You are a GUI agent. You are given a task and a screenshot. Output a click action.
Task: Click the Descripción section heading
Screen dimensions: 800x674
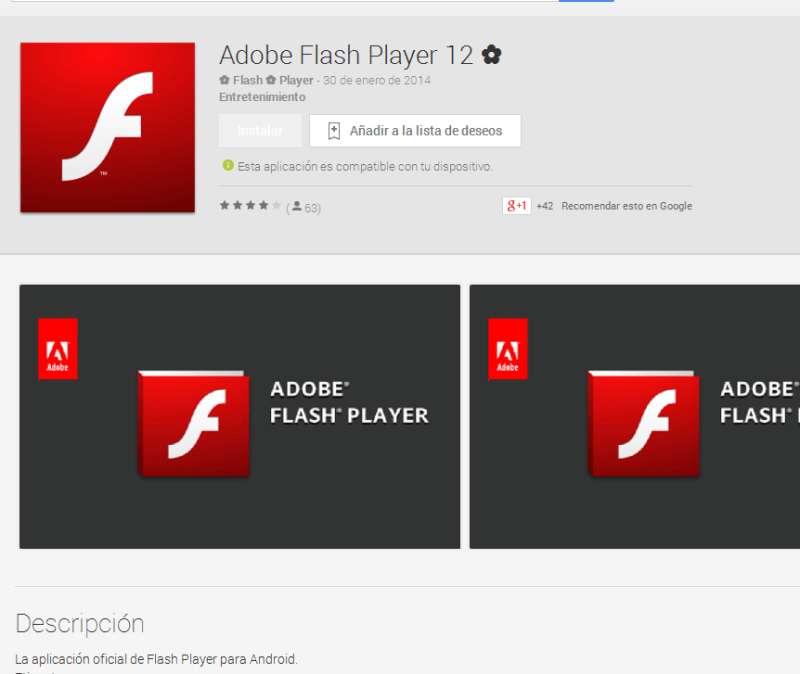coord(80,624)
